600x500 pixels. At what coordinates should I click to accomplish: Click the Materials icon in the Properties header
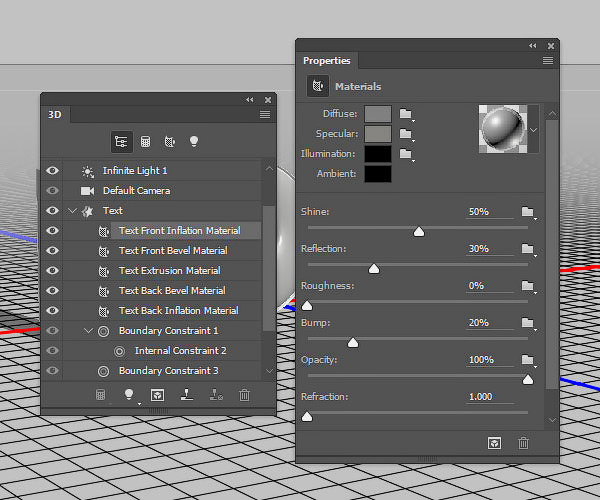(x=318, y=86)
